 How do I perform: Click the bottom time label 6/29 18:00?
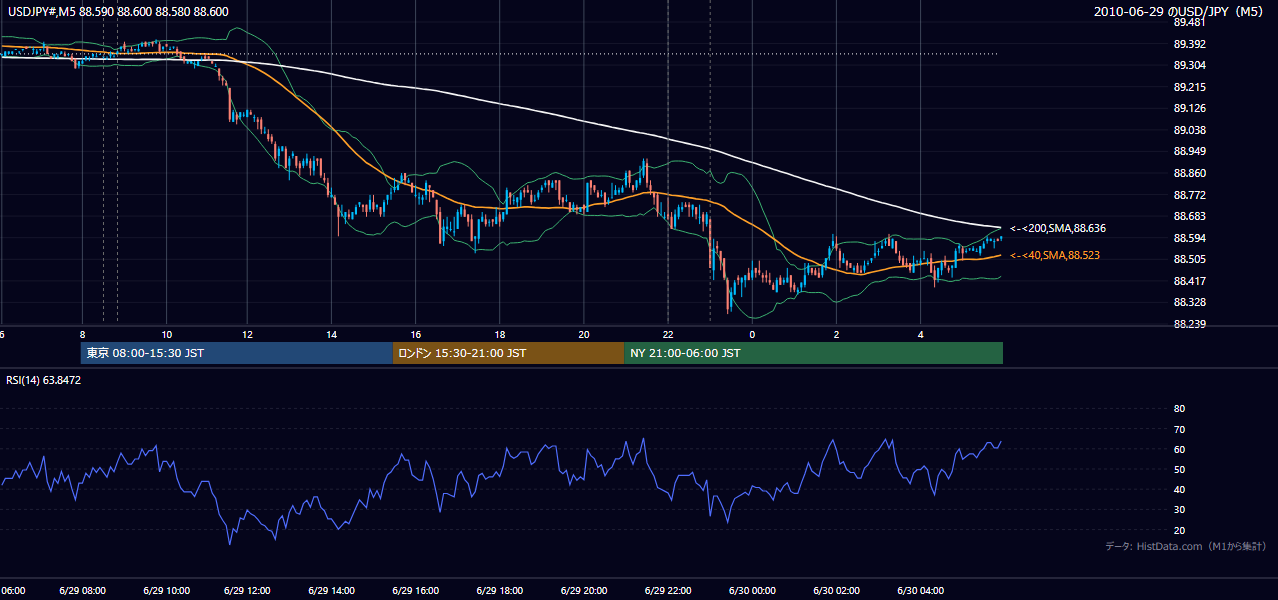click(x=501, y=591)
